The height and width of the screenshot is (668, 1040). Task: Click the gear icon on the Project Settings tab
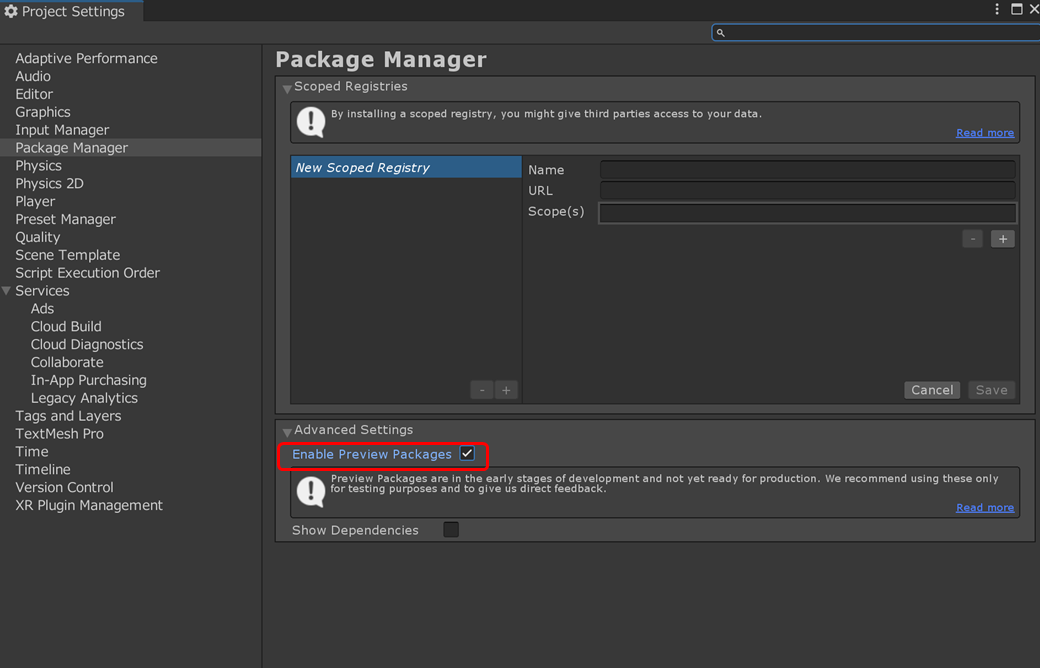(x=10, y=11)
